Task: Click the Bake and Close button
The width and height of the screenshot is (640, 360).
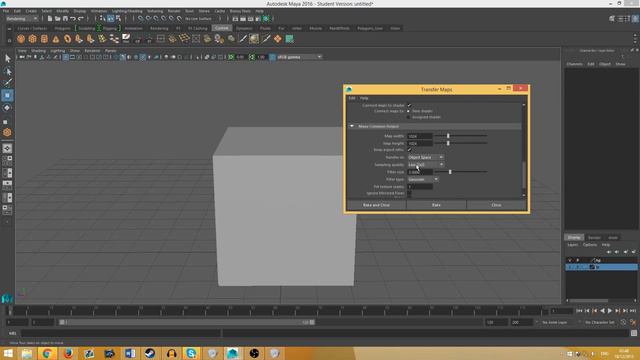Action: (x=376, y=205)
